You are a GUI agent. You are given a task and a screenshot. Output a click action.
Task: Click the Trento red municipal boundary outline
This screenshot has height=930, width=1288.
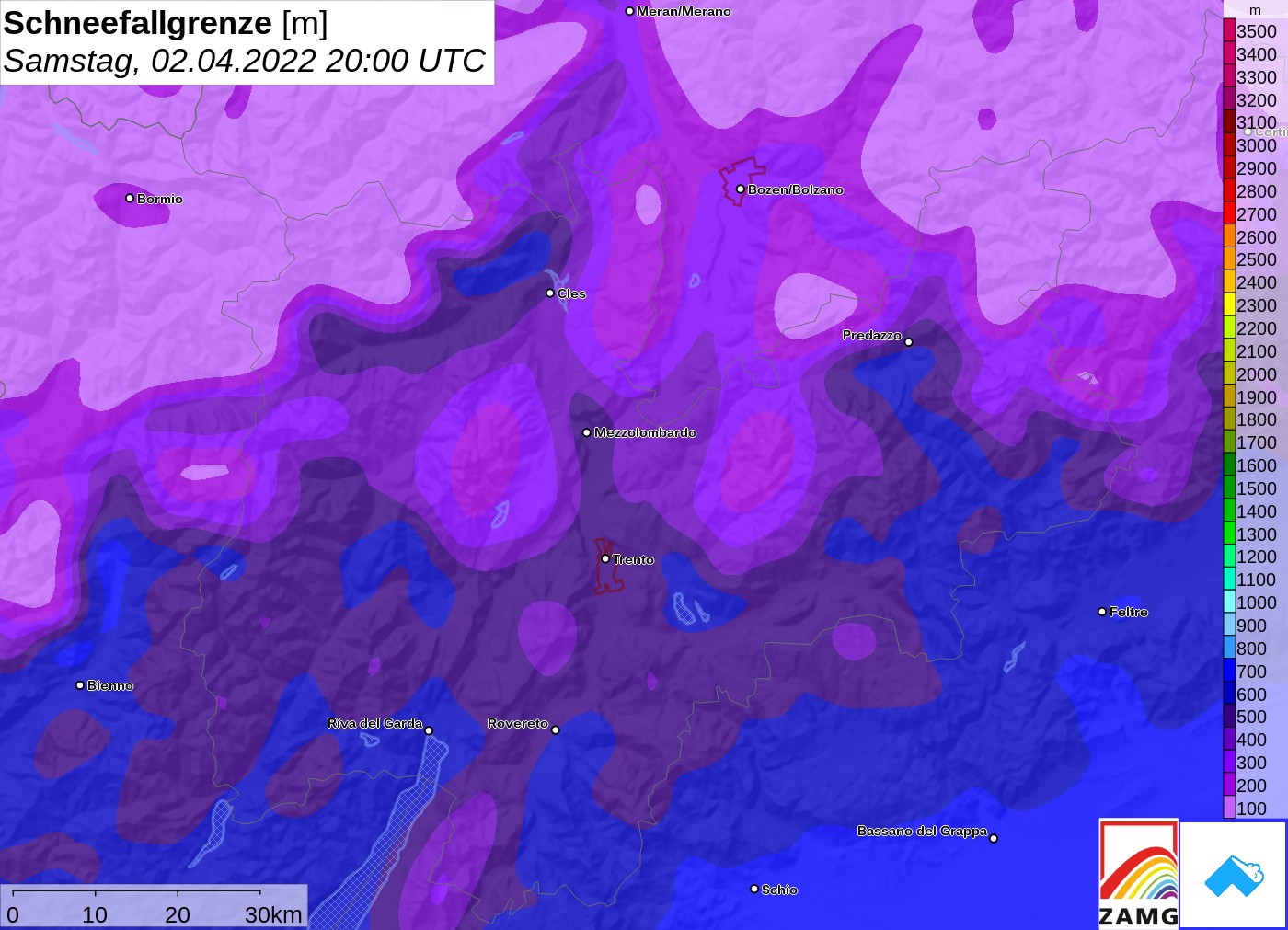coord(607,566)
